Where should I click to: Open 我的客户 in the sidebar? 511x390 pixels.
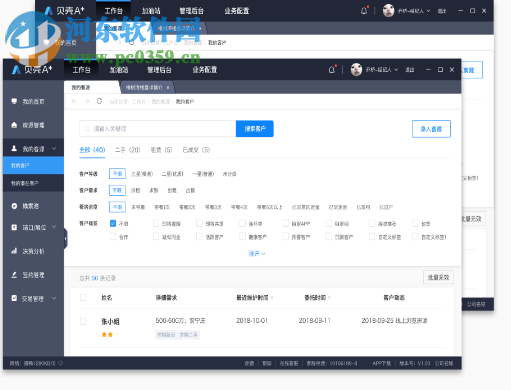33,165
